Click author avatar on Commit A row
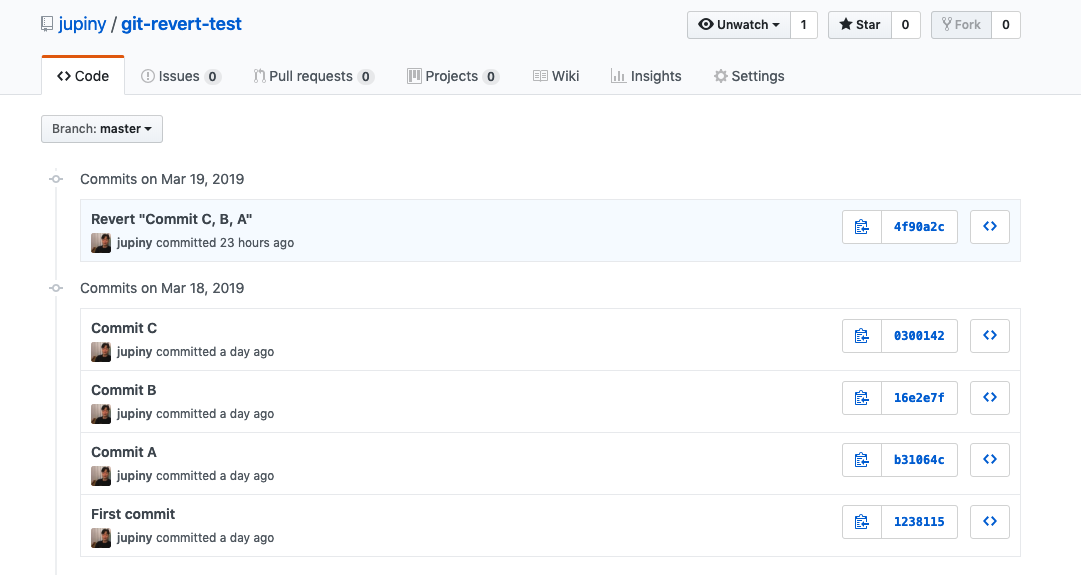The width and height of the screenshot is (1081, 575). pos(101,476)
